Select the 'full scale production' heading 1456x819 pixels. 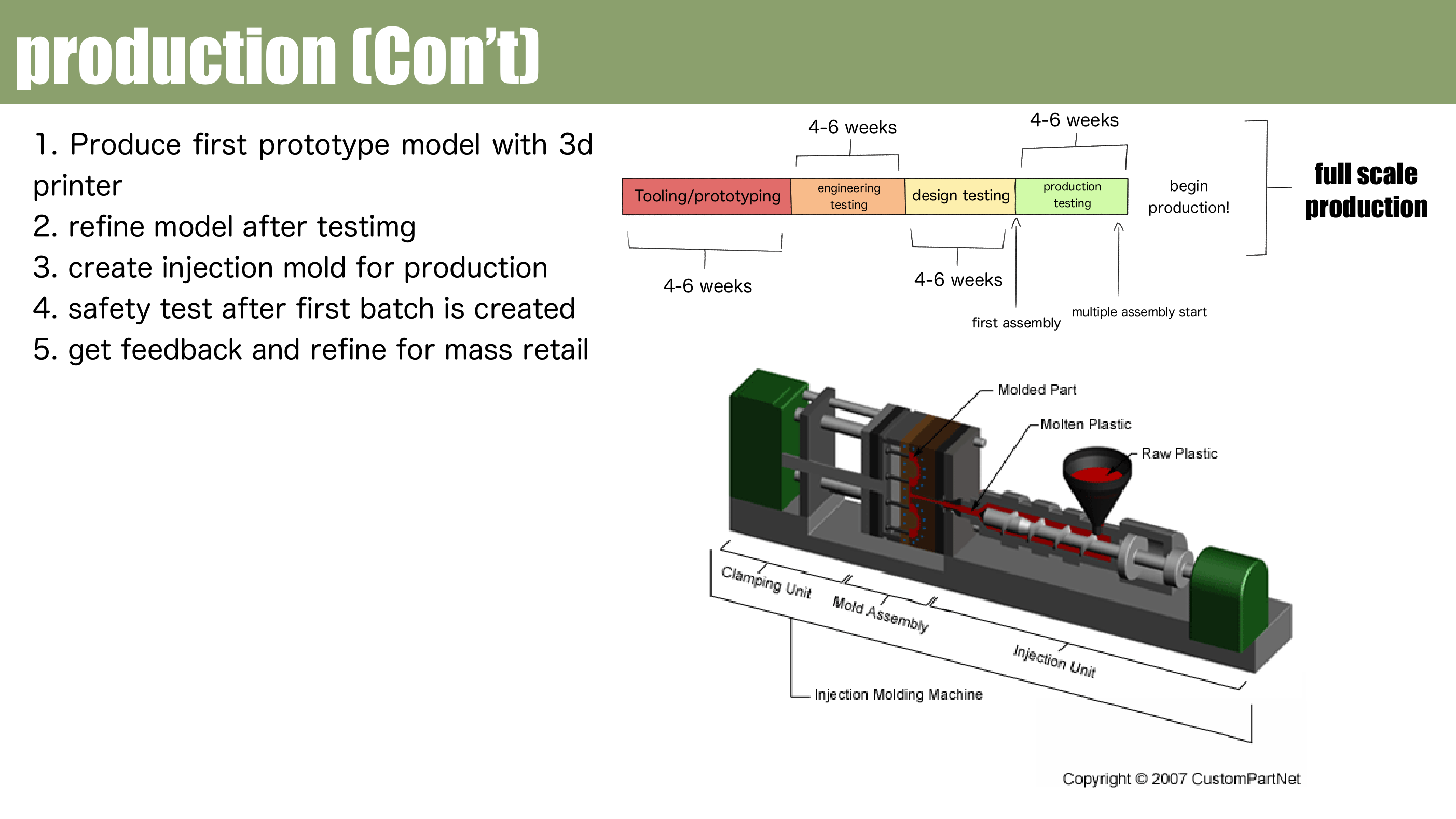point(1365,190)
